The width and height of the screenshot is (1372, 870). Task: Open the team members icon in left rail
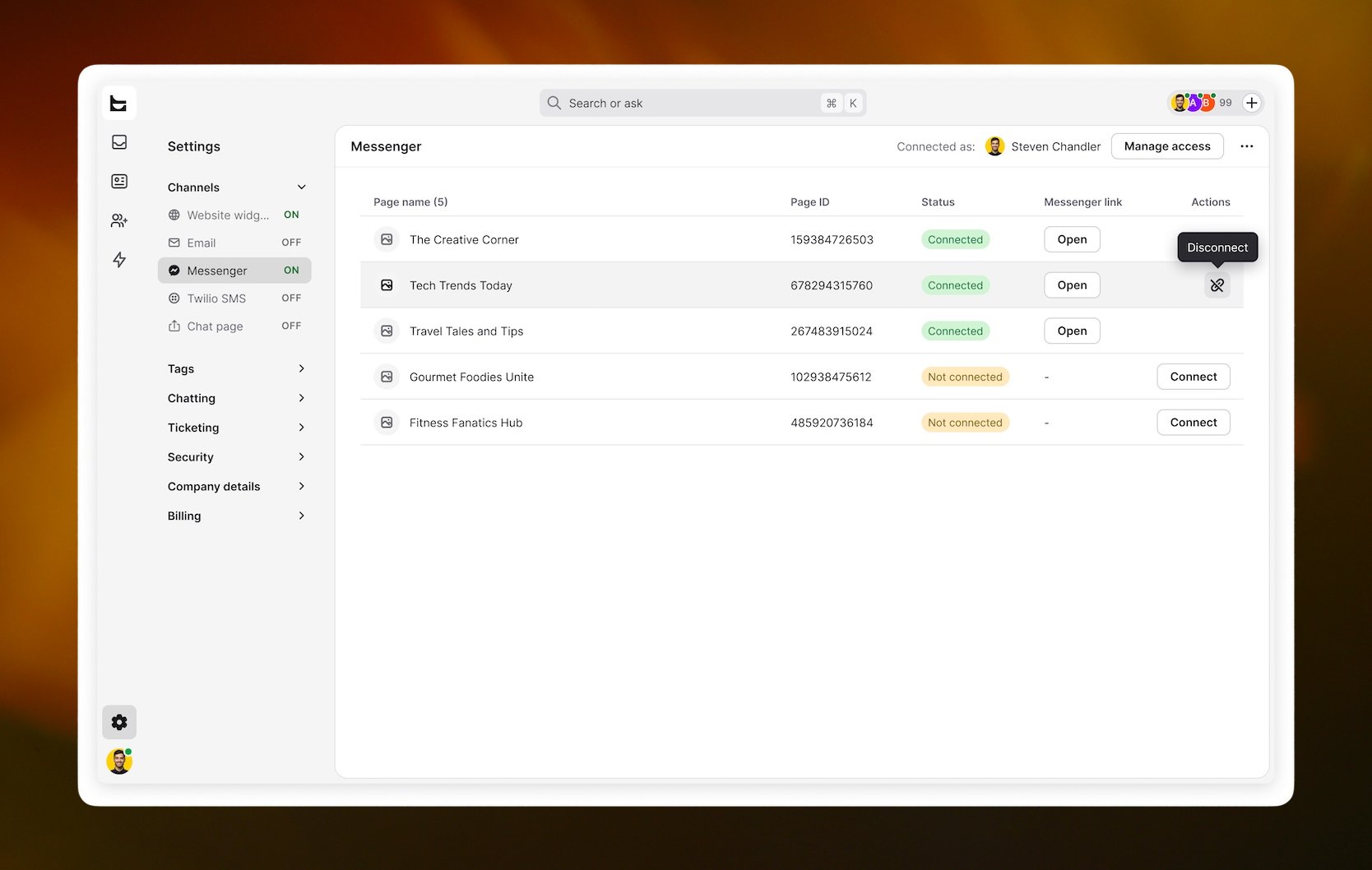click(119, 220)
